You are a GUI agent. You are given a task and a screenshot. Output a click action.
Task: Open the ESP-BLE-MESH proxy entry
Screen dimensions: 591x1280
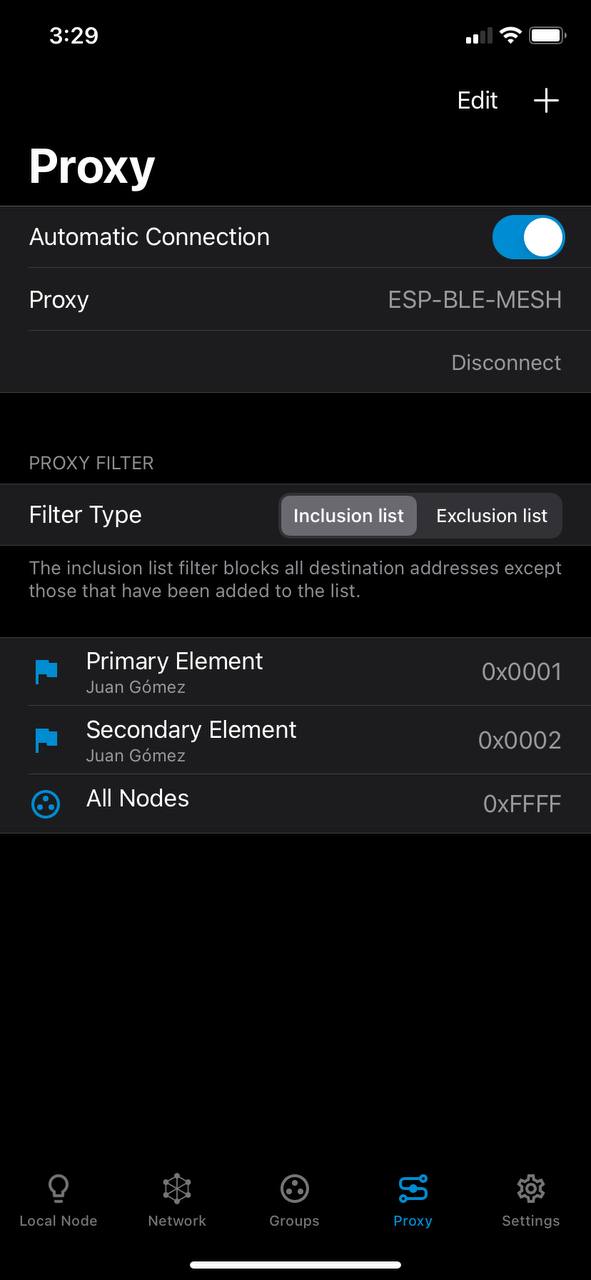coord(295,299)
